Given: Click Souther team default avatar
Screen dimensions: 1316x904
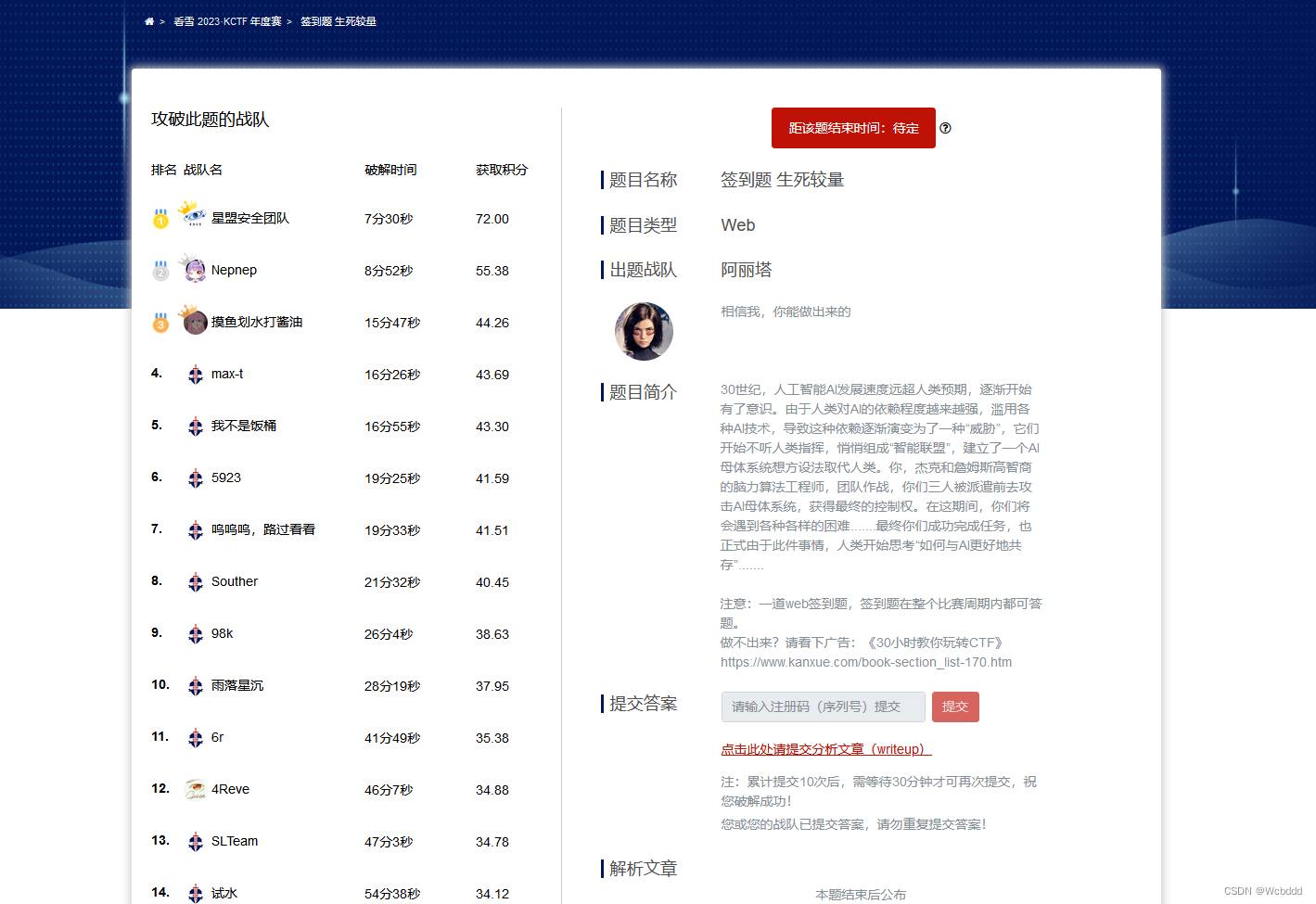Looking at the screenshot, I should tap(195, 582).
